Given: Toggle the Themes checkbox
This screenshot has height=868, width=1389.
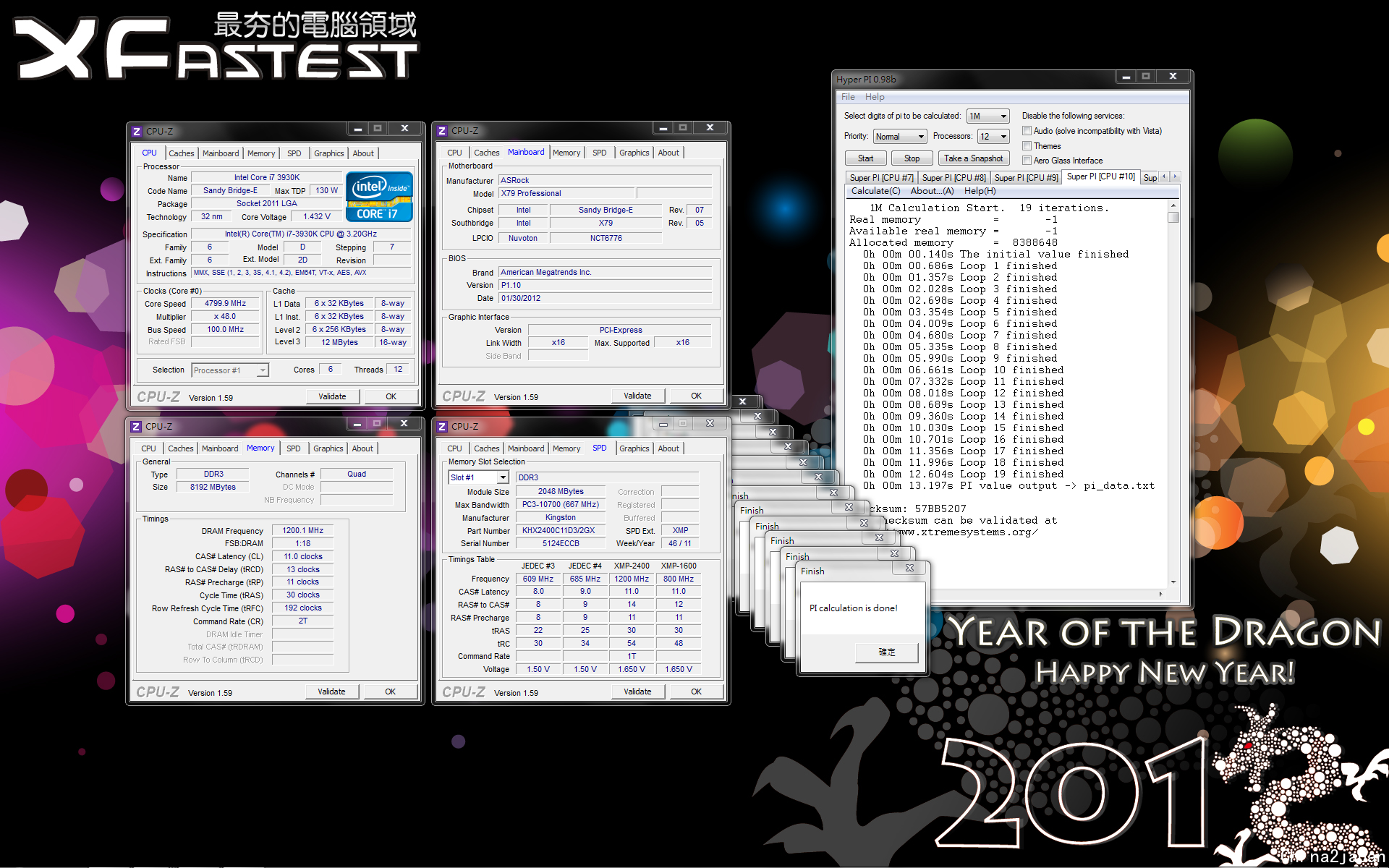Looking at the screenshot, I should [1027, 146].
